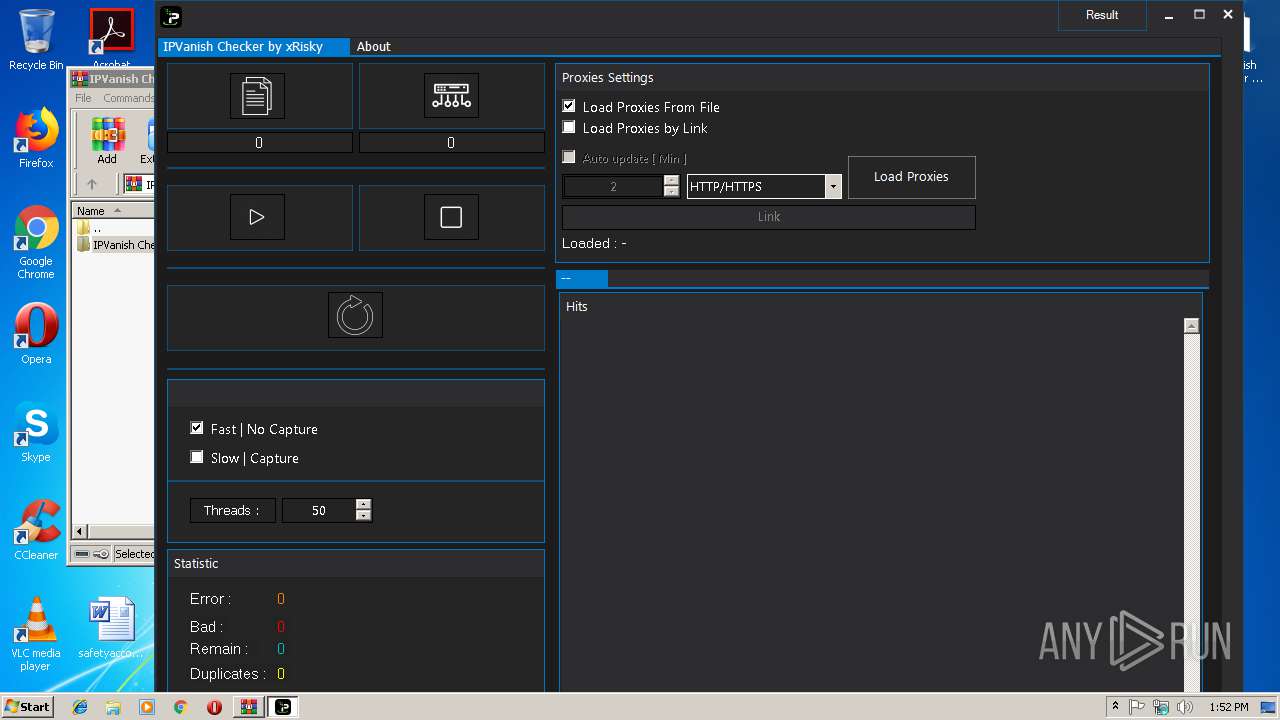Click the Link input field
The image size is (1280, 720).
768,217
